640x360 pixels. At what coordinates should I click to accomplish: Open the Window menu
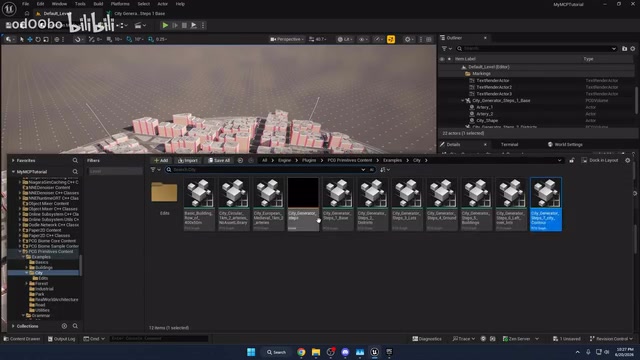(59, 4)
